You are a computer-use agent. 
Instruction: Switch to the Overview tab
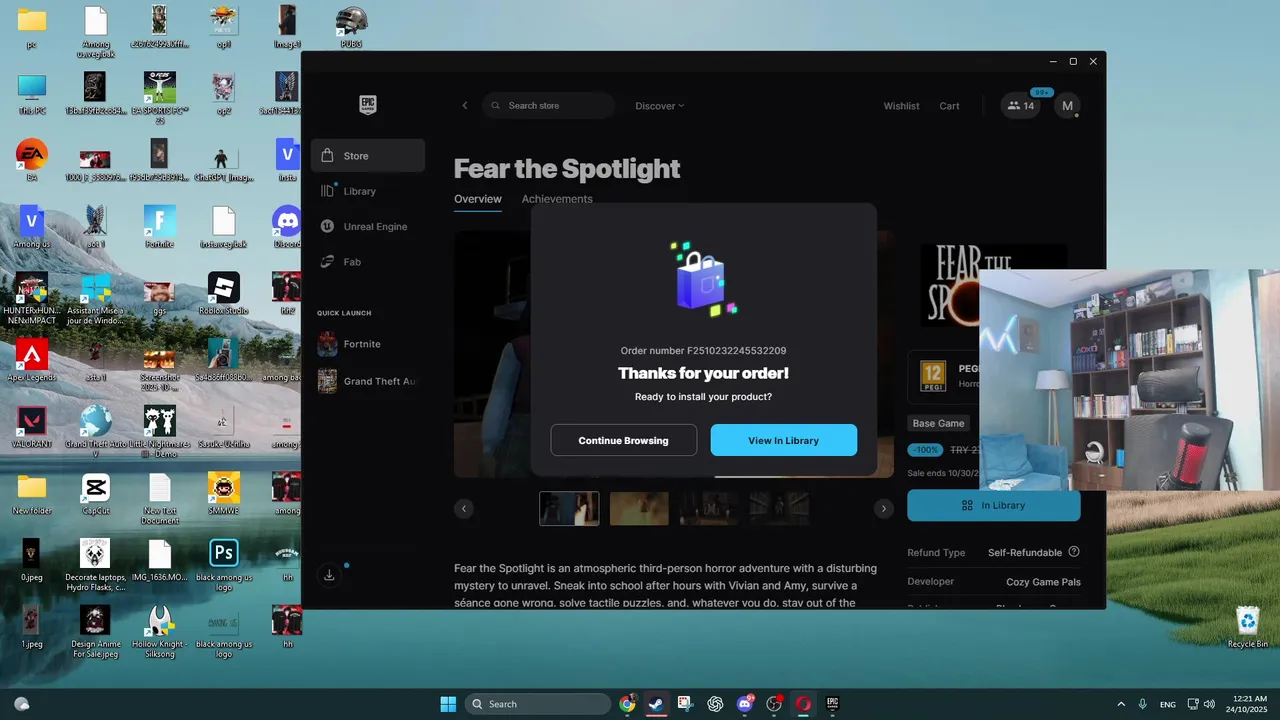478,199
